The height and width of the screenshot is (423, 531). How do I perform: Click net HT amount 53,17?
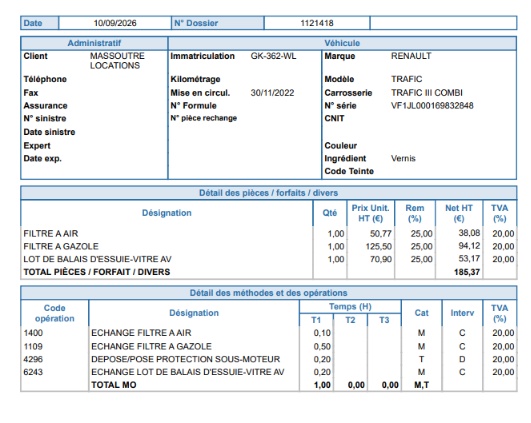(469, 259)
